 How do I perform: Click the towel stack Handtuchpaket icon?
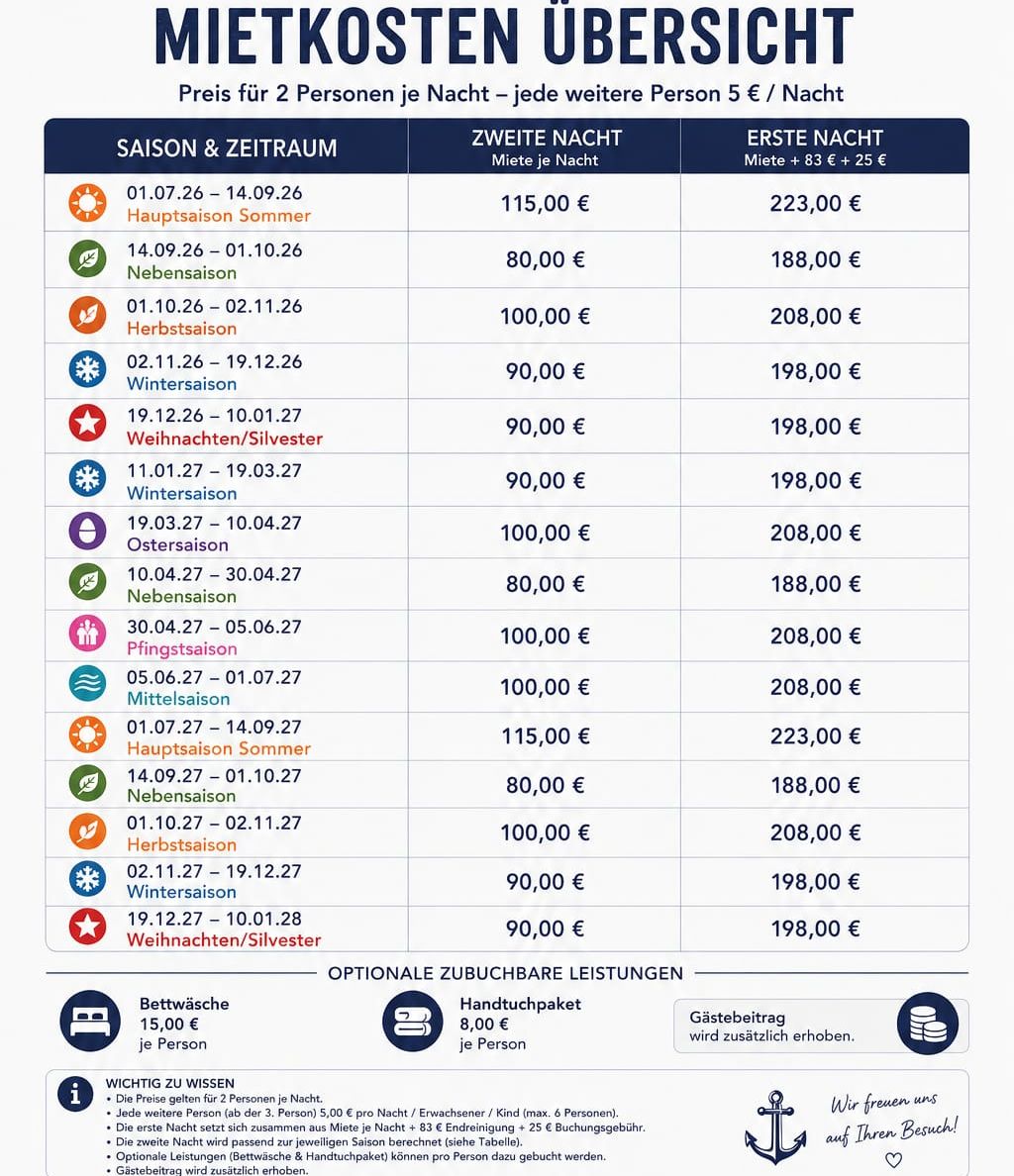pyautogui.click(x=413, y=1022)
